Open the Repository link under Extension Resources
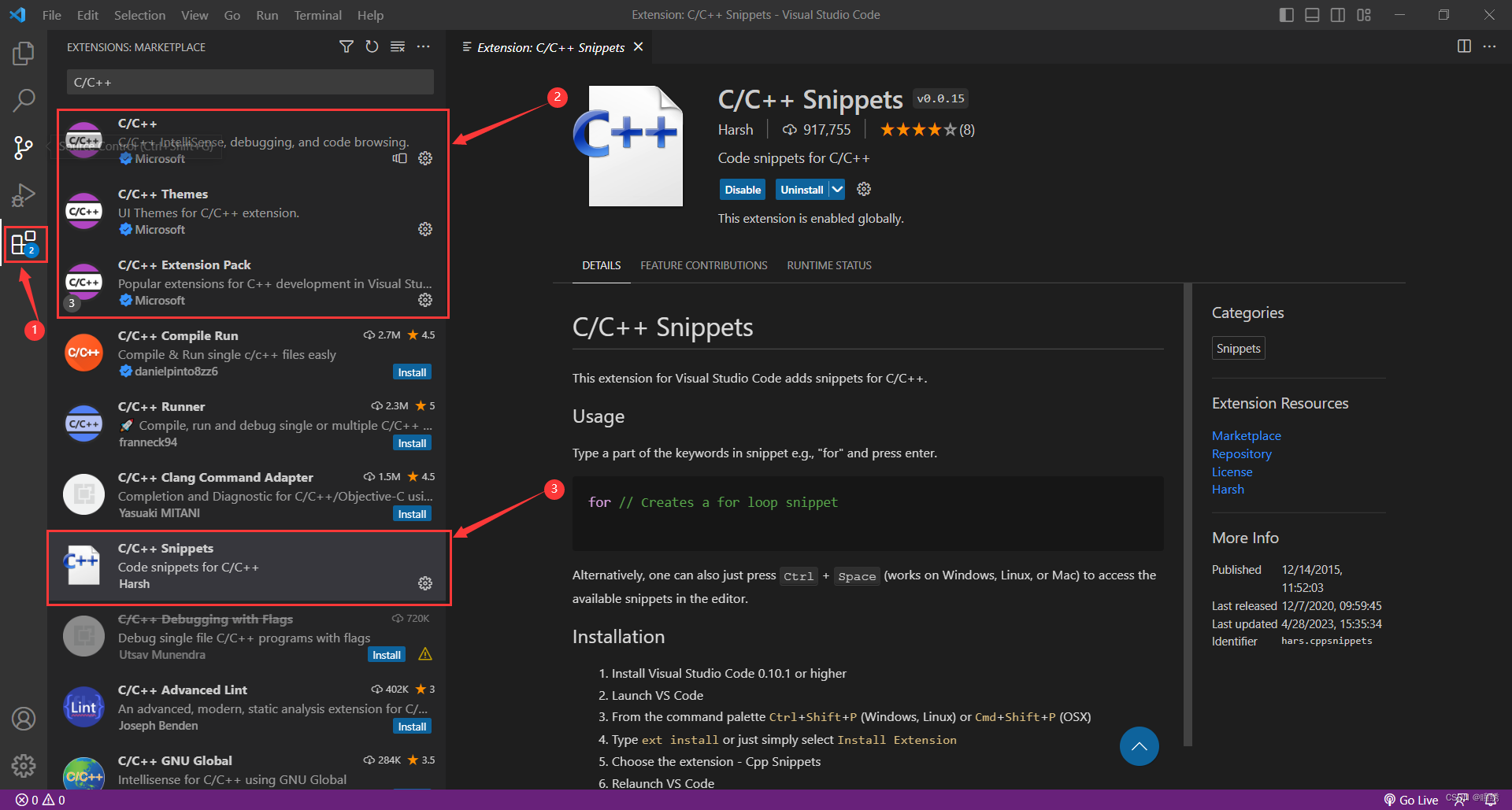Image resolution: width=1512 pixels, height=810 pixels. click(1241, 453)
